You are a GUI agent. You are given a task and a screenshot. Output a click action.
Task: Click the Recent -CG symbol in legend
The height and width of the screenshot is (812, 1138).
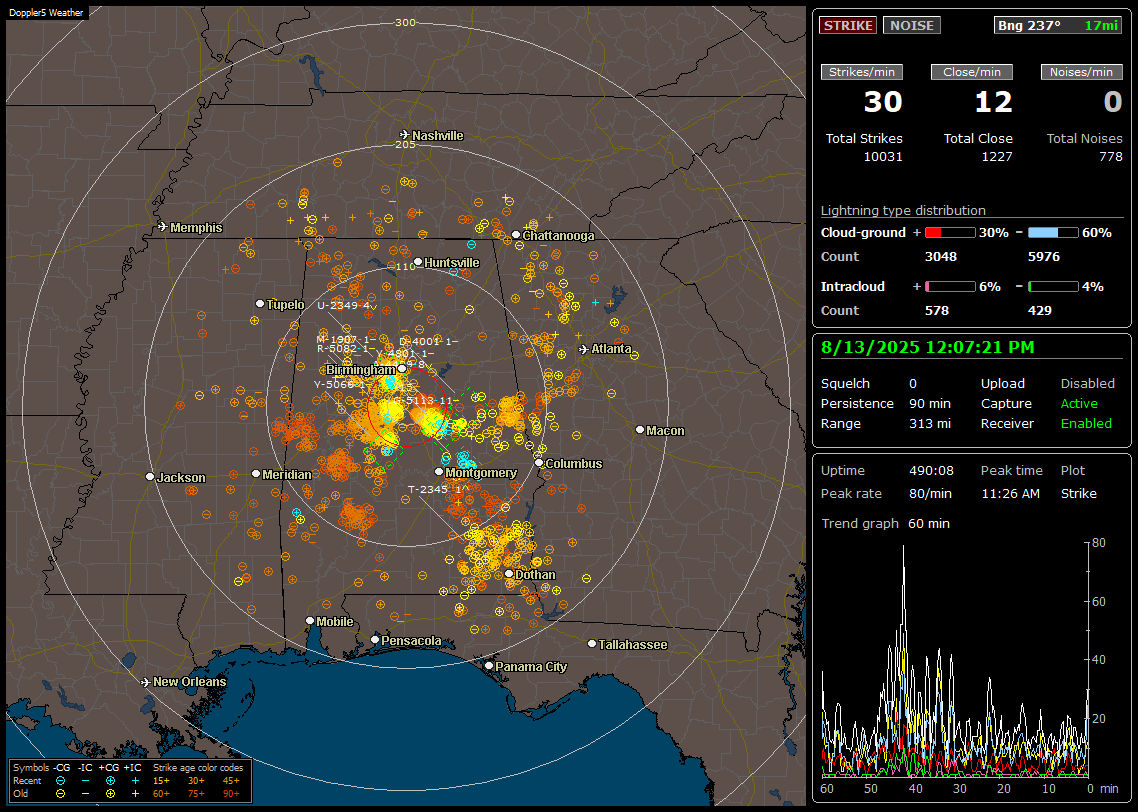pyautogui.click(x=61, y=781)
